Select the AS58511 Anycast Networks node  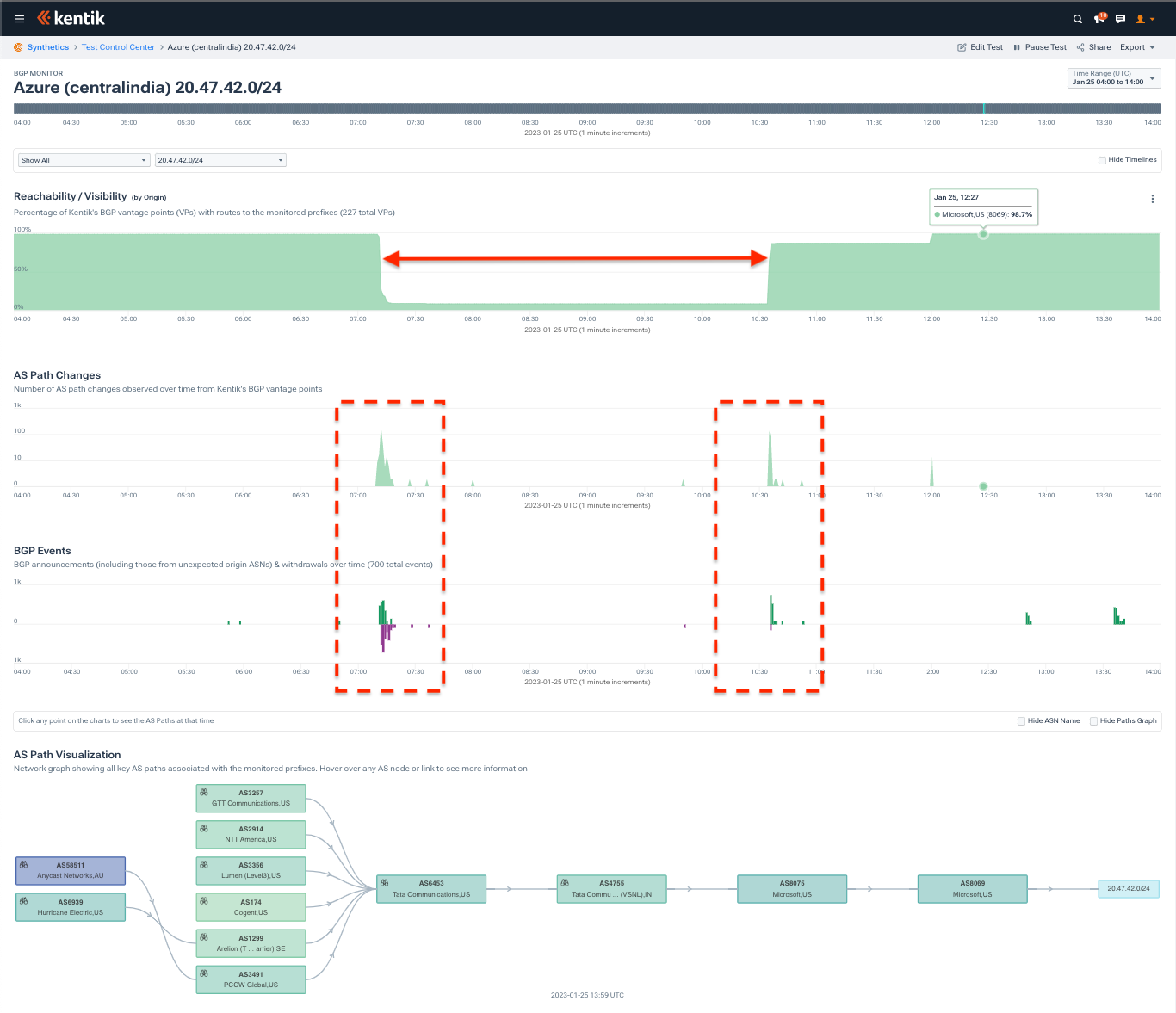[x=71, y=871]
